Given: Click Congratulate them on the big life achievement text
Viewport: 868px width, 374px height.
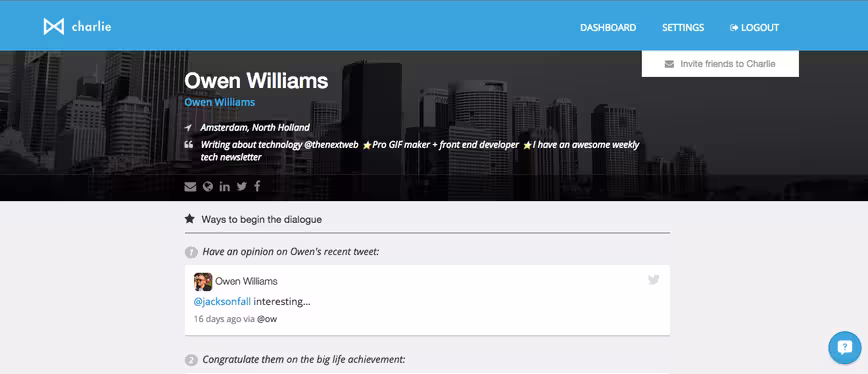Looking at the screenshot, I should (x=304, y=359).
